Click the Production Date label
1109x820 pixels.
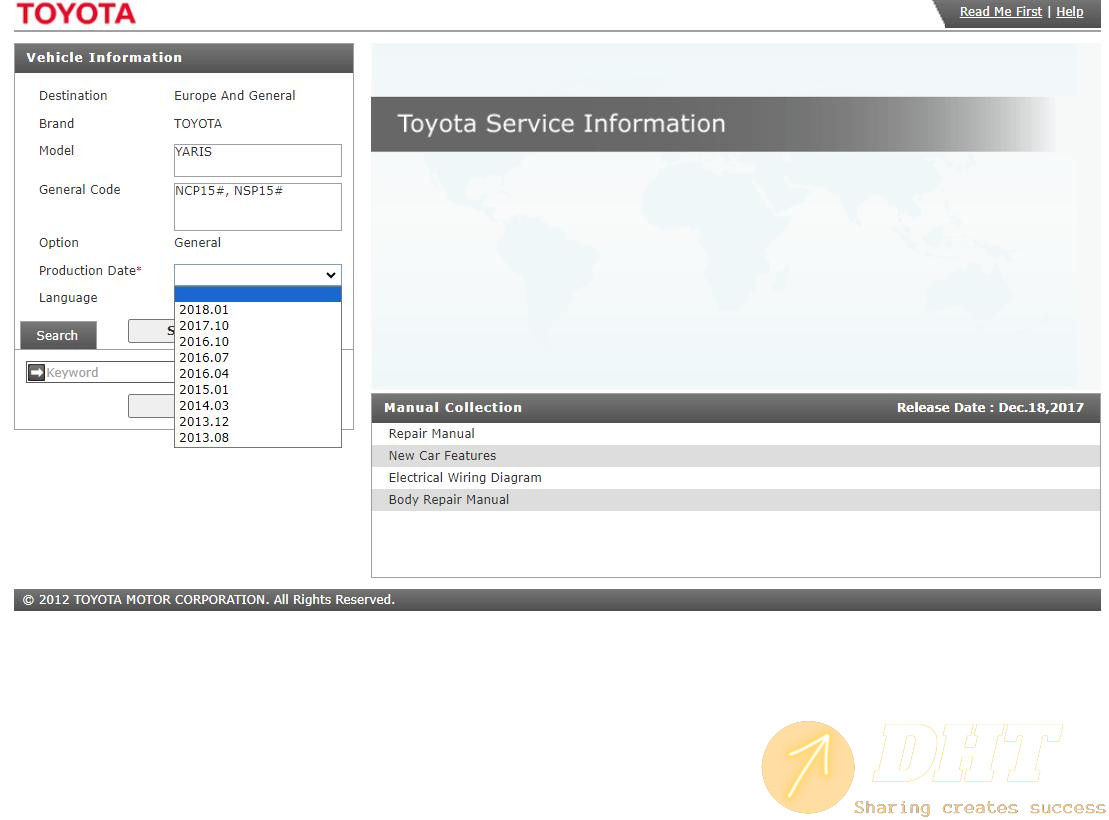[x=90, y=270]
